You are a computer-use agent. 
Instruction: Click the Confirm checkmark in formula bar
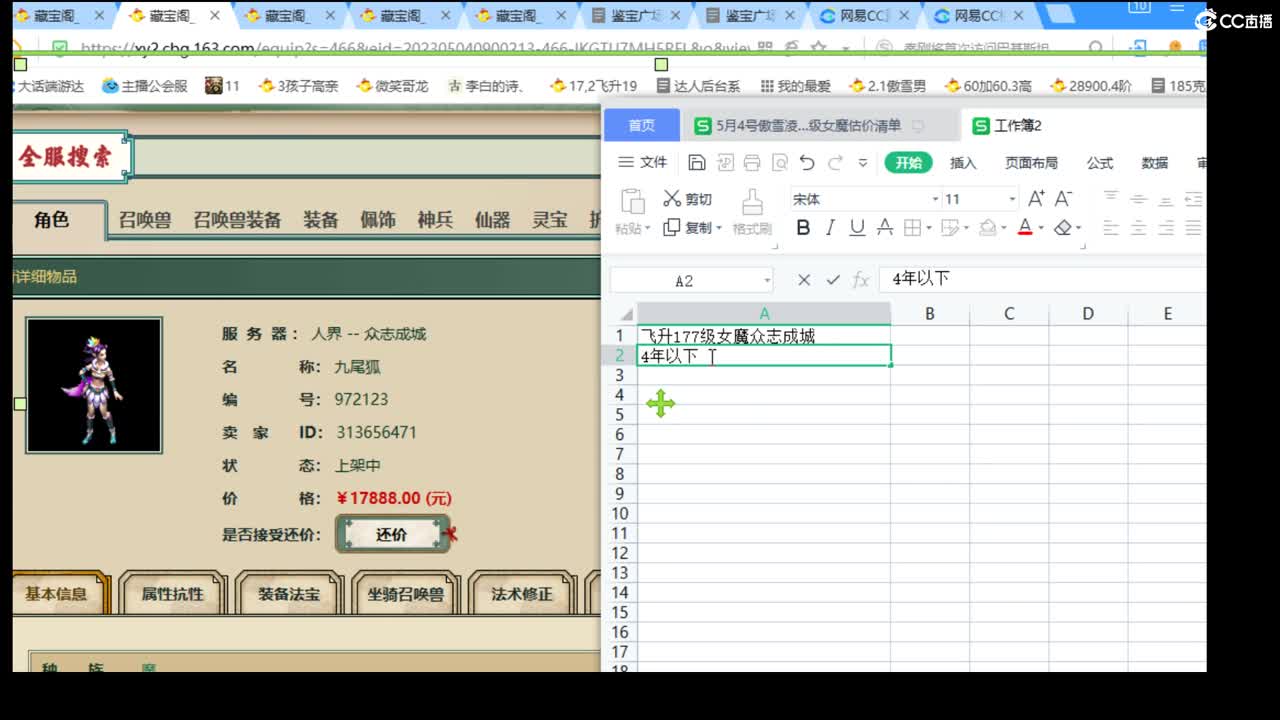(x=832, y=281)
